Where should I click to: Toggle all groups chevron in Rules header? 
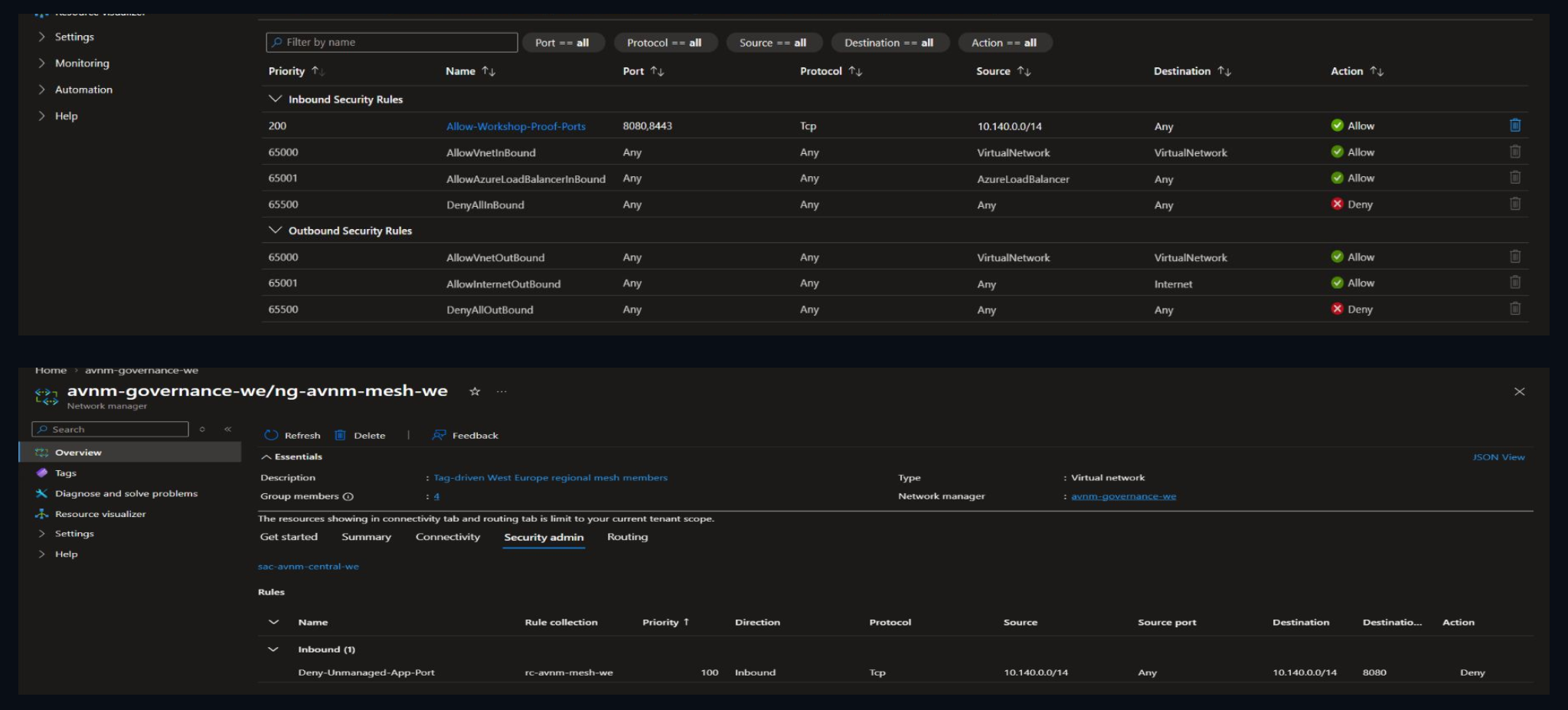coord(273,622)
